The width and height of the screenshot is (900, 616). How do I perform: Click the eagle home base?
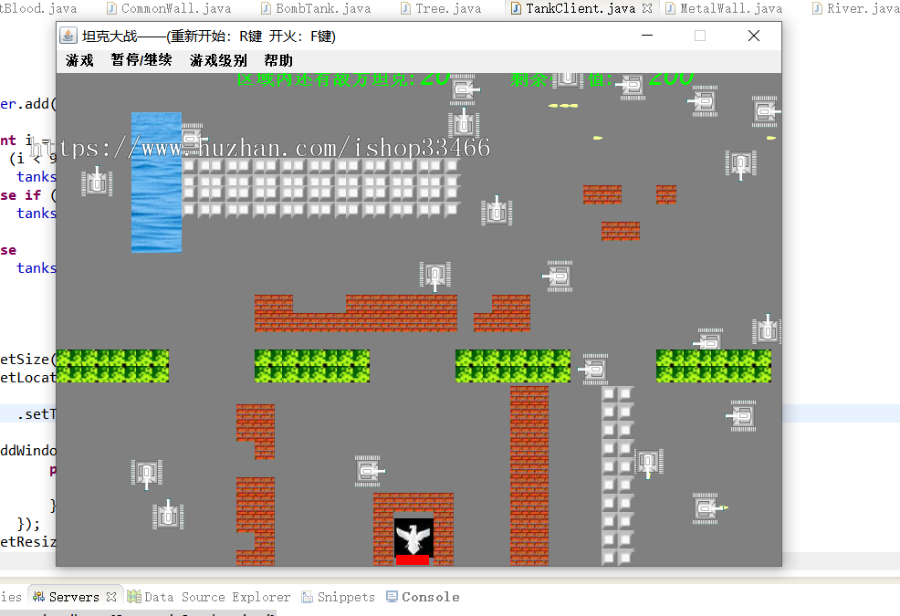(x=413, y=537)
